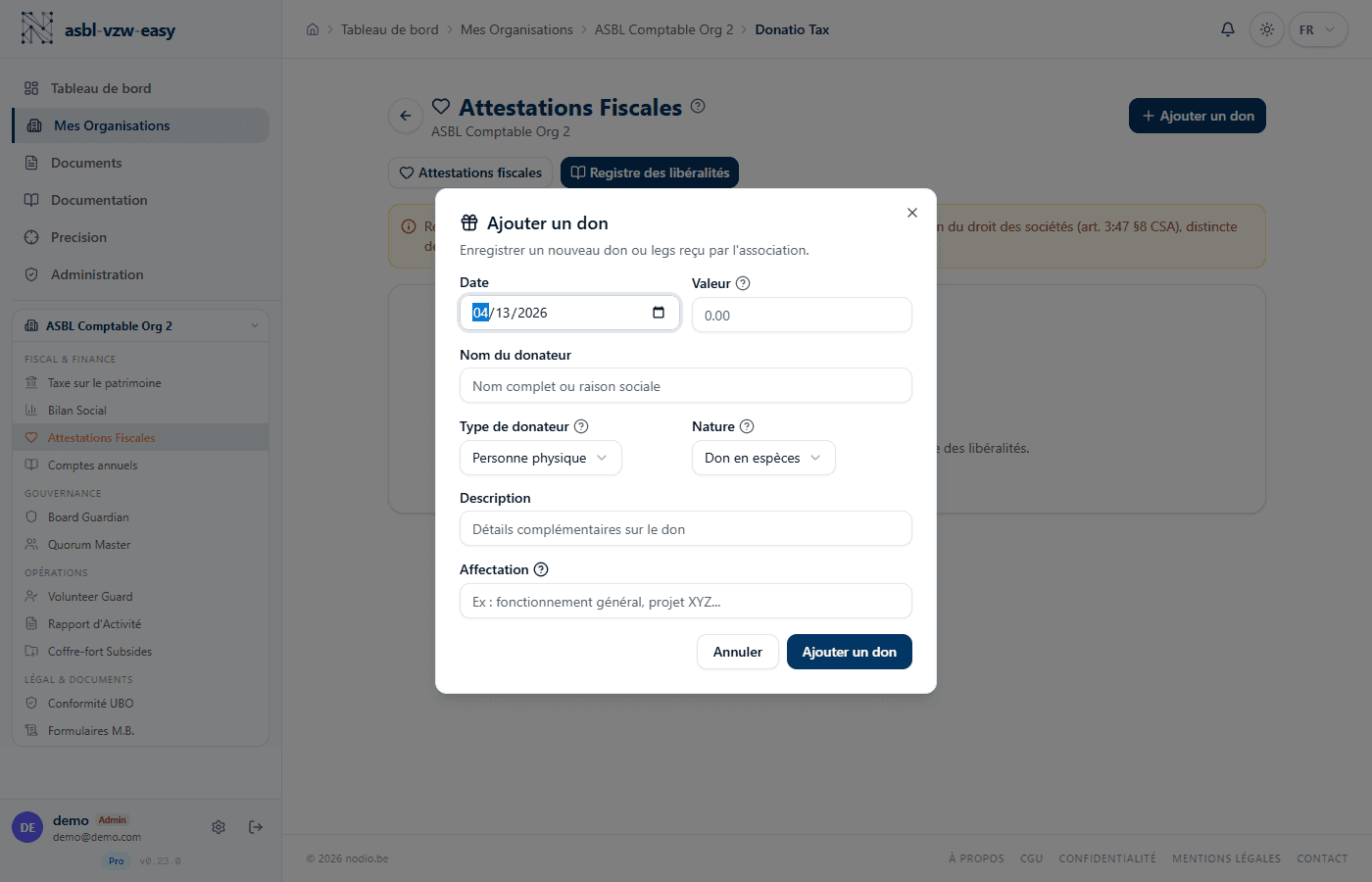Click the Annuler button
The image size is (1372, 882).
coord(738,652)
